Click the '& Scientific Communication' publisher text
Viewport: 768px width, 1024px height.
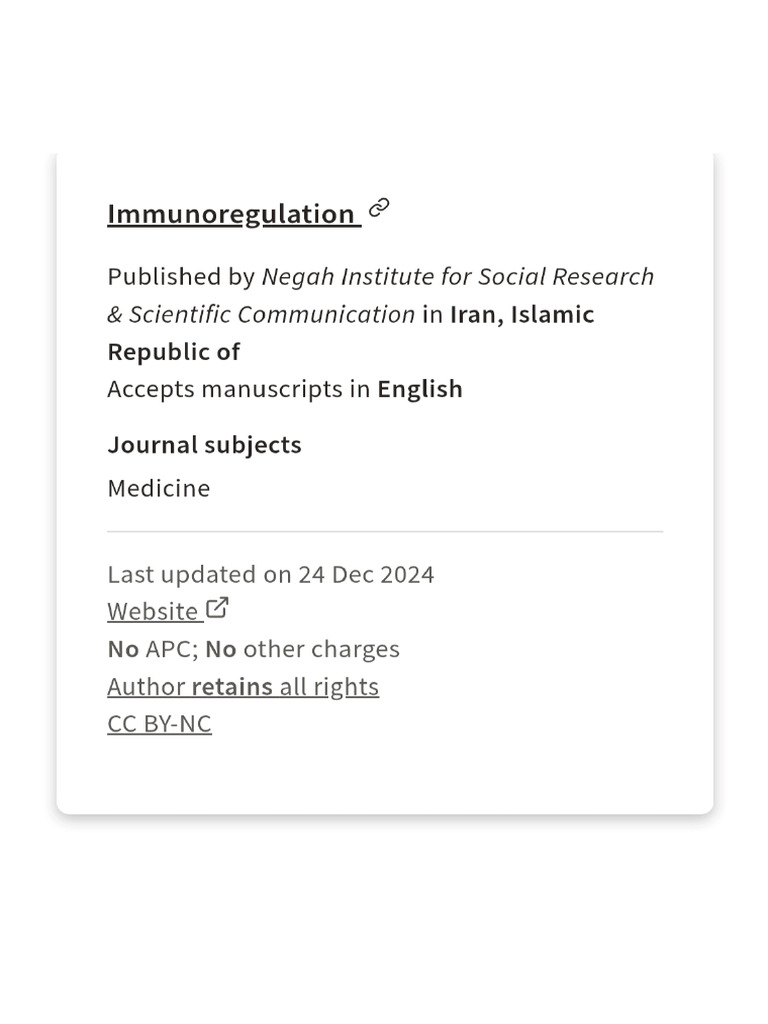[261, 314]
